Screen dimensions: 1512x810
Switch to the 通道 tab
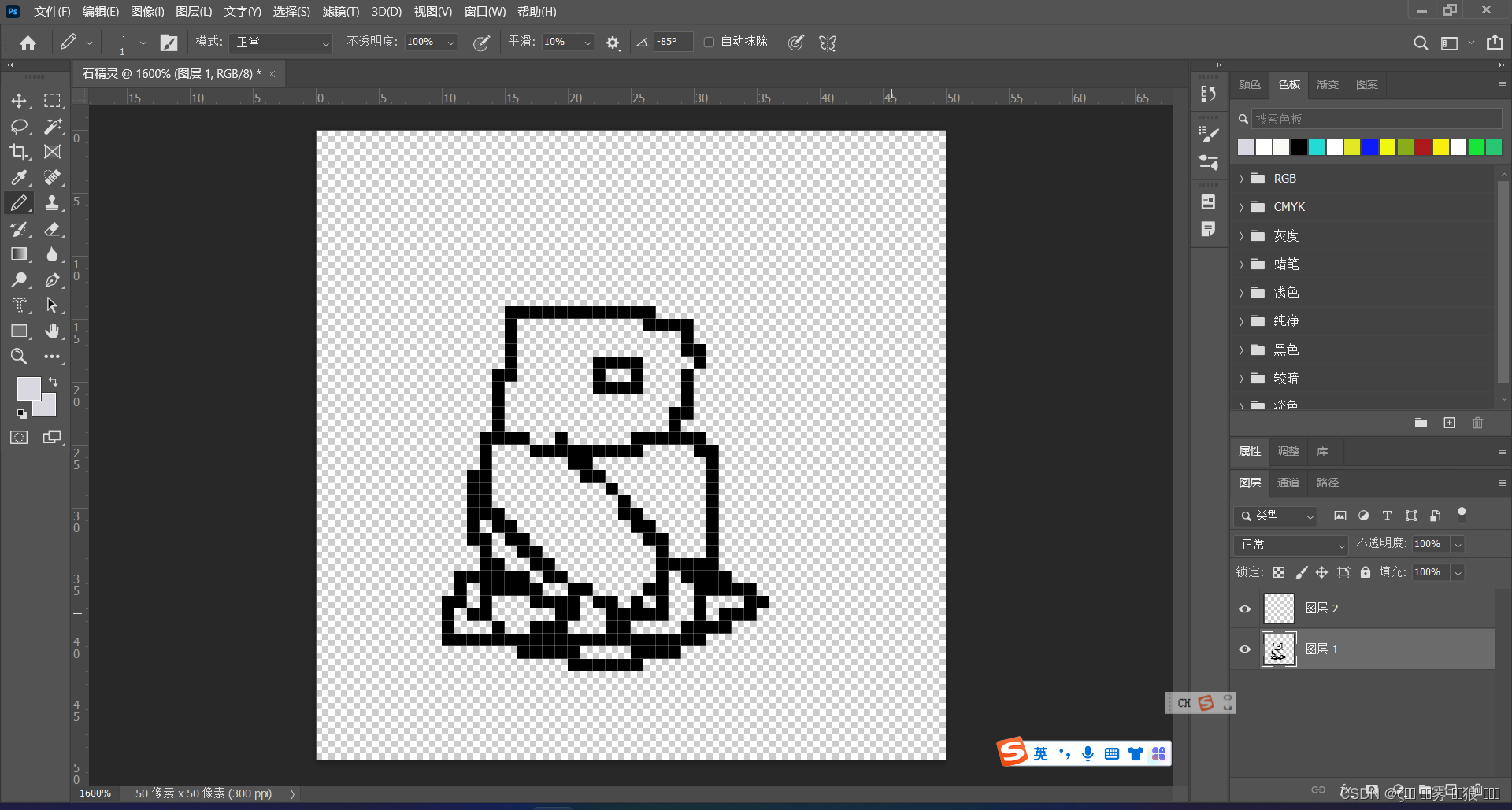[x=1288, y=483]
